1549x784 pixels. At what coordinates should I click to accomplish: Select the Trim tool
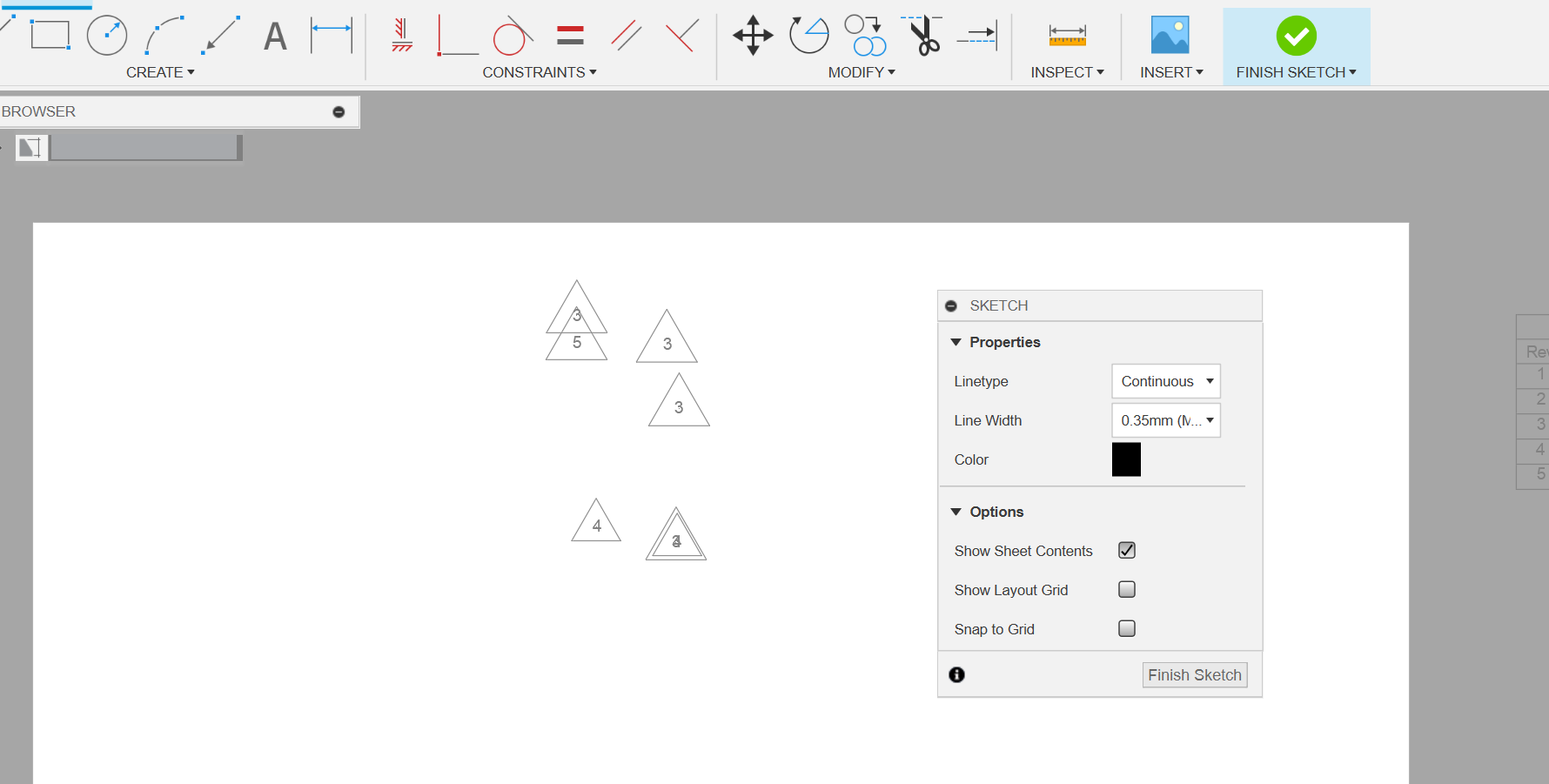924,35
